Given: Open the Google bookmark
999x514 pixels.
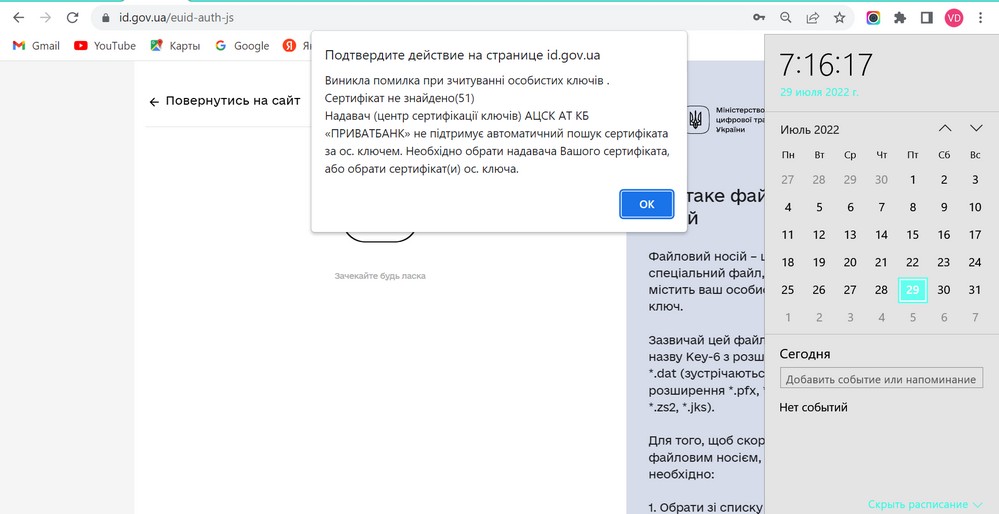Looking at the screenshot, I should click(242, 46).
